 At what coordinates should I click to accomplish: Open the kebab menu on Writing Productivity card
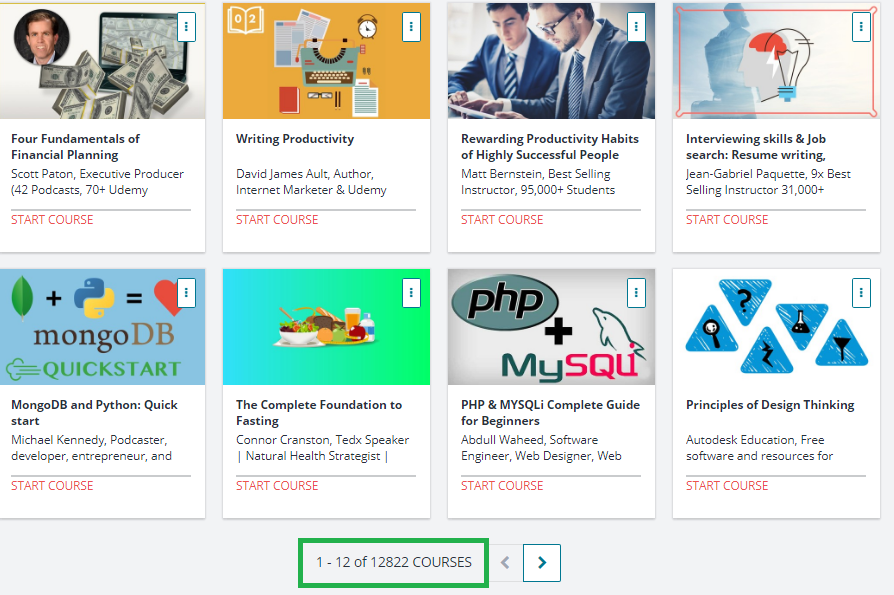click(411, 27)
